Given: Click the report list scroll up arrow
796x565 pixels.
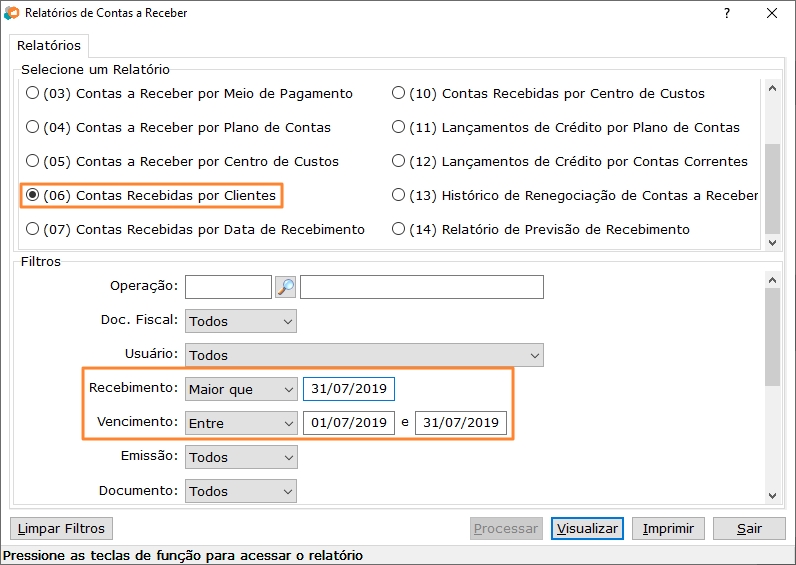Looking at the screenshot, I should tap(773, 88).
